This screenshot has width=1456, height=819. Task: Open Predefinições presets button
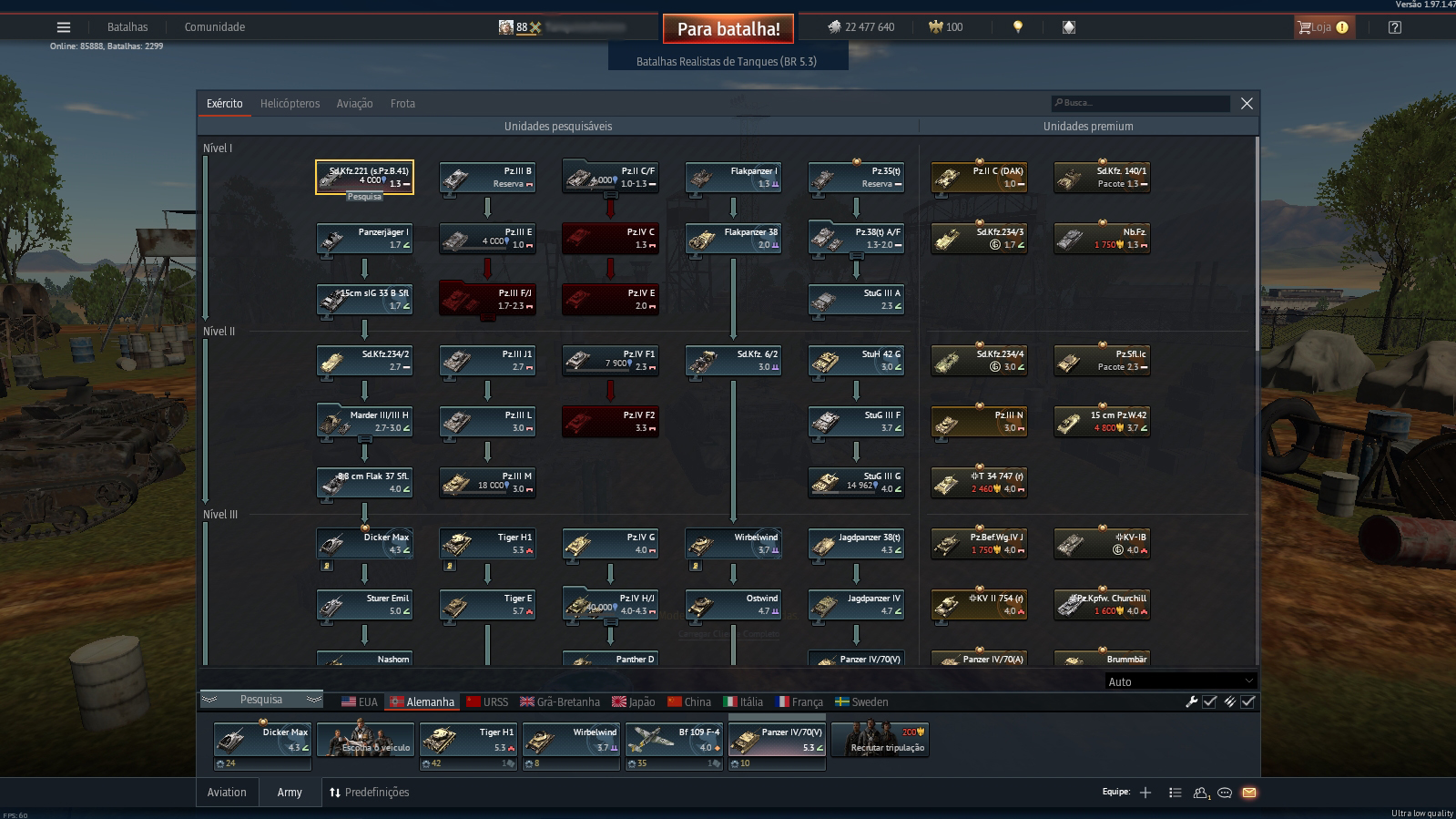coord(369,793)
